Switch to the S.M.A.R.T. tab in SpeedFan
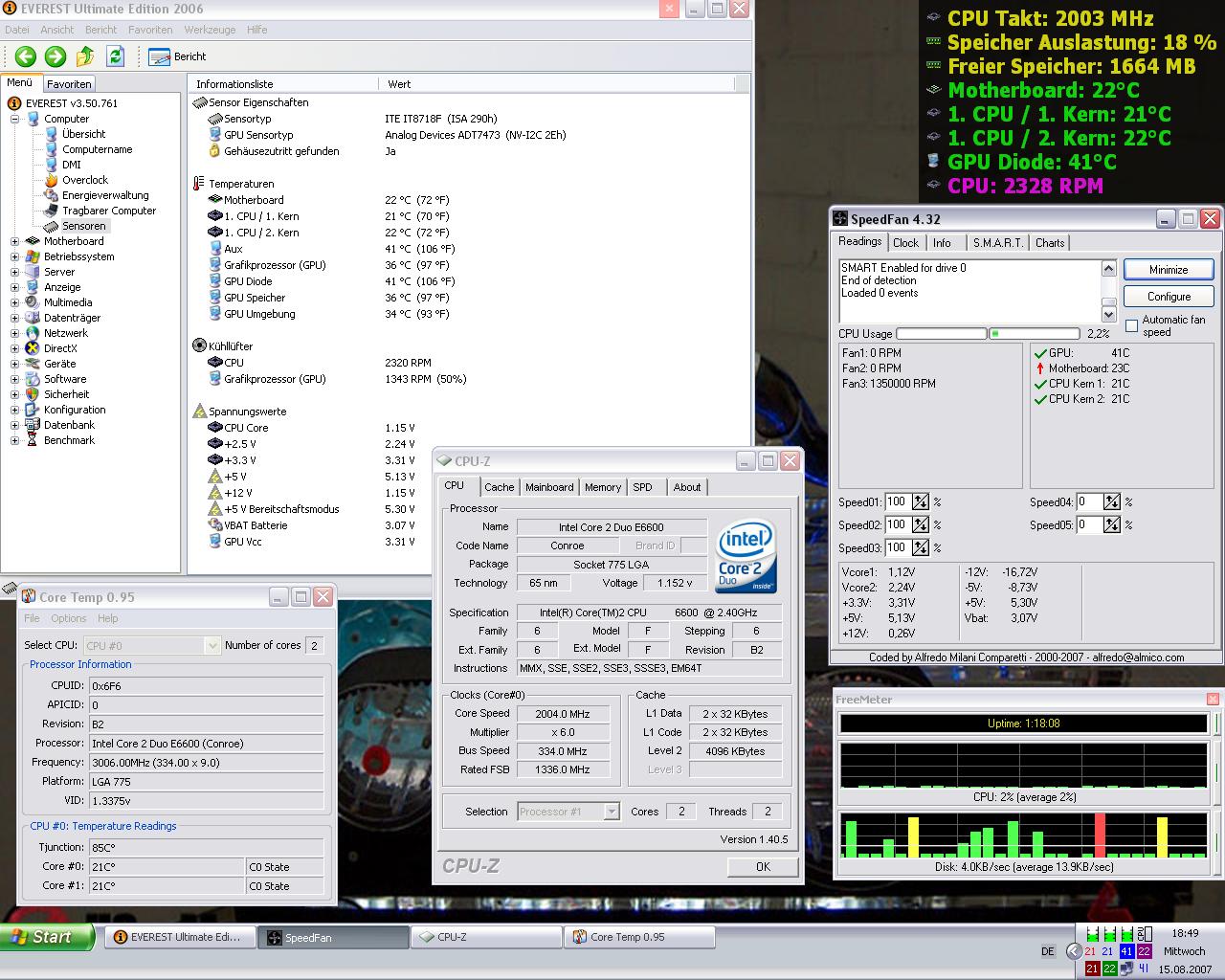The image size is (1225, 980). pyautogui.click(x=997, y=243)
